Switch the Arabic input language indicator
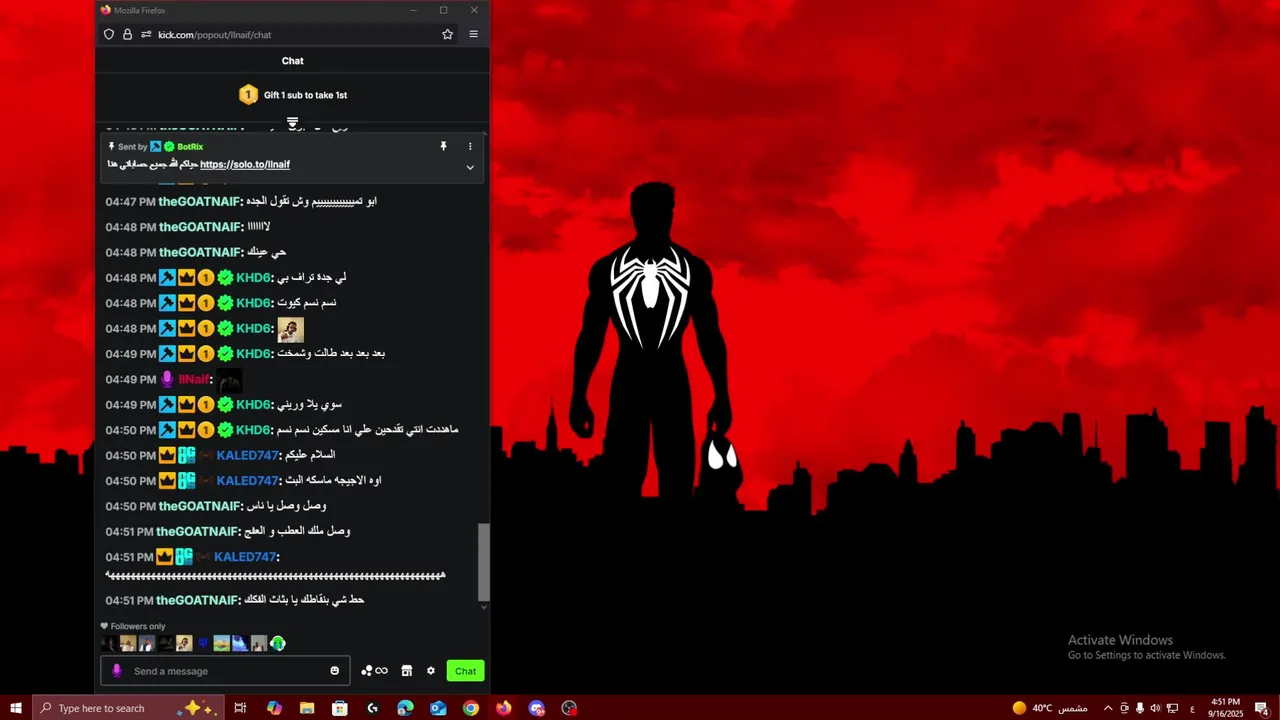Viewport: 1280px width, 720px height. click(1192, 708)
